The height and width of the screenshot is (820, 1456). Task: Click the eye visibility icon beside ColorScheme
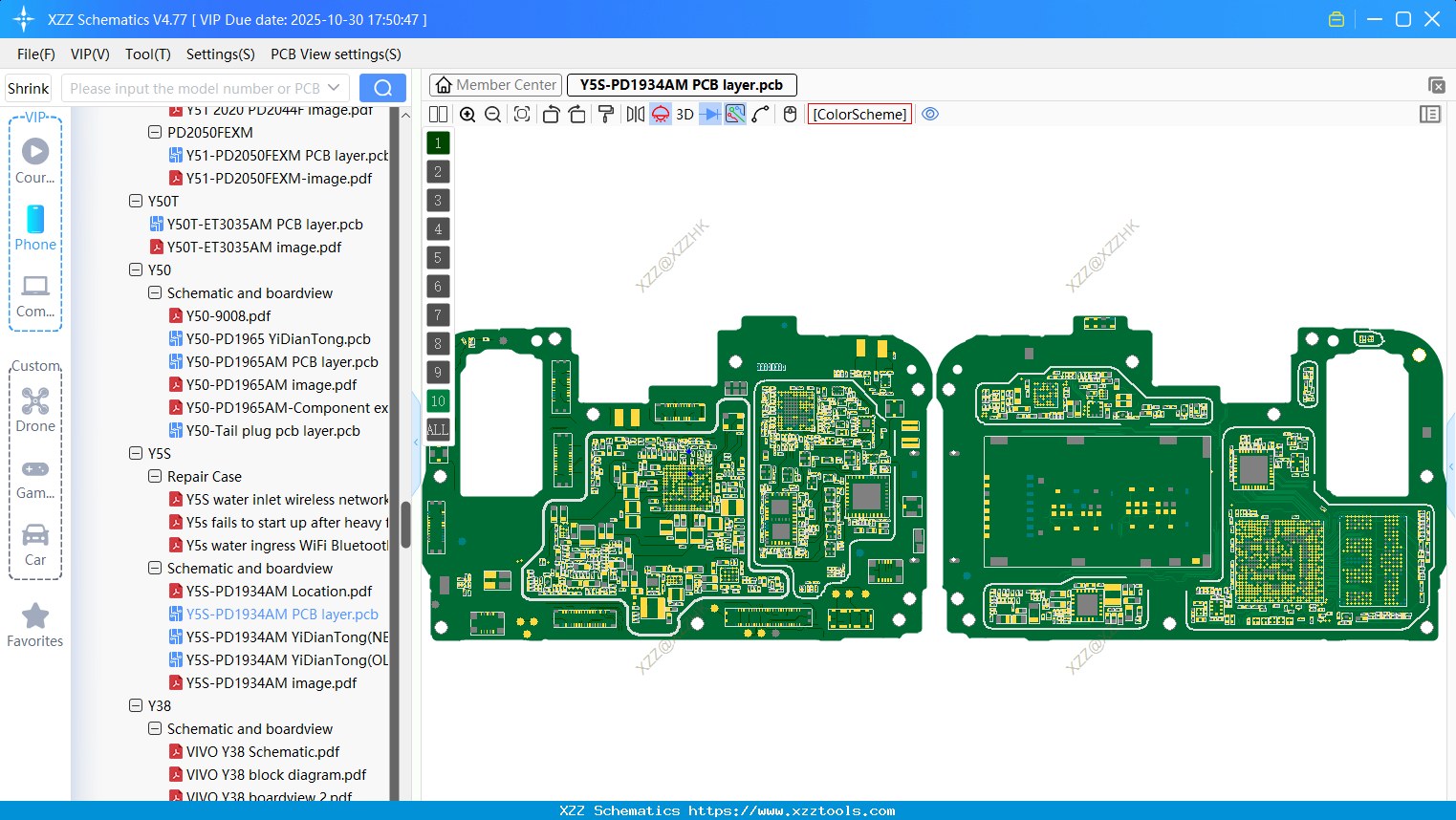click(x=930, y=114)
